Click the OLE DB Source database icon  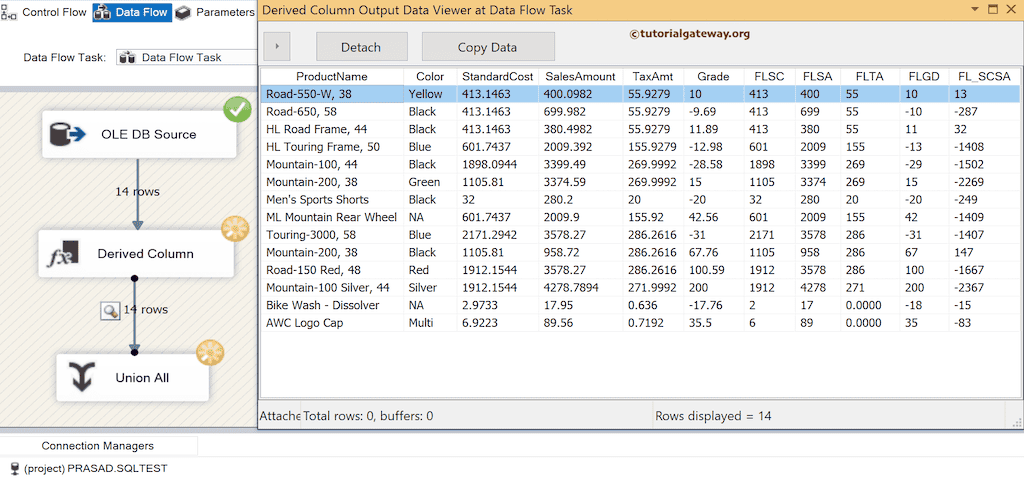pyautogui.click(x=71, y=134)
